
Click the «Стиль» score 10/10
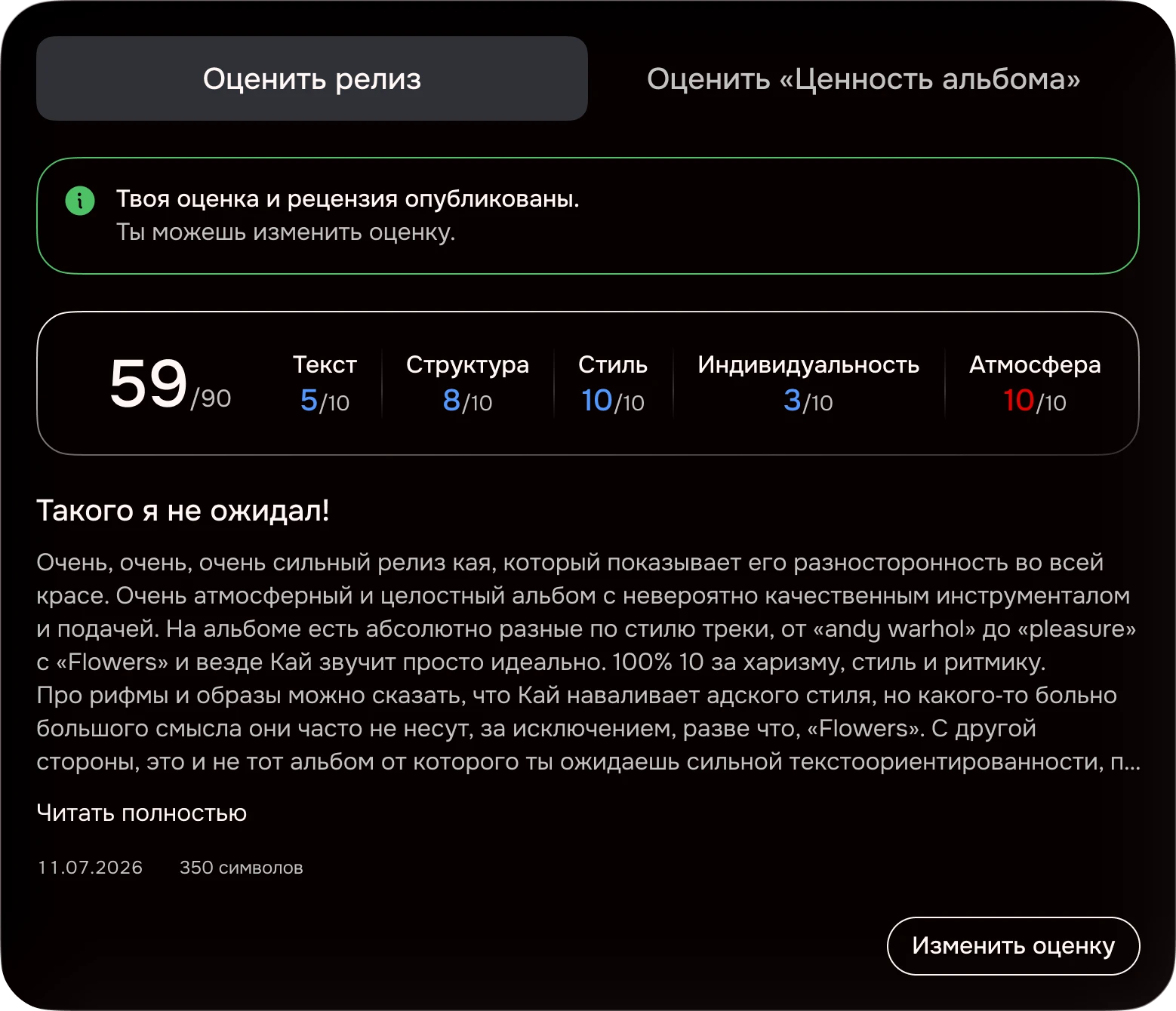click(x=613, y=401)
